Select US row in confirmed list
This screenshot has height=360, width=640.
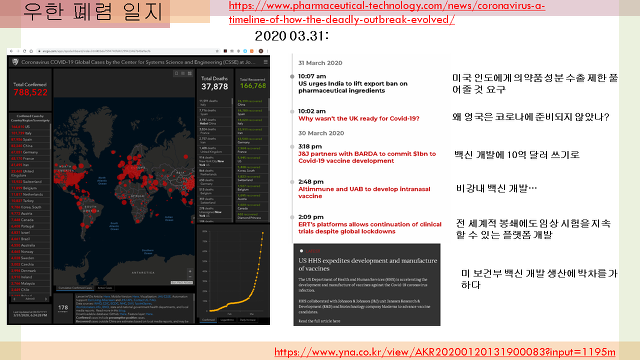tap(30, 127)
